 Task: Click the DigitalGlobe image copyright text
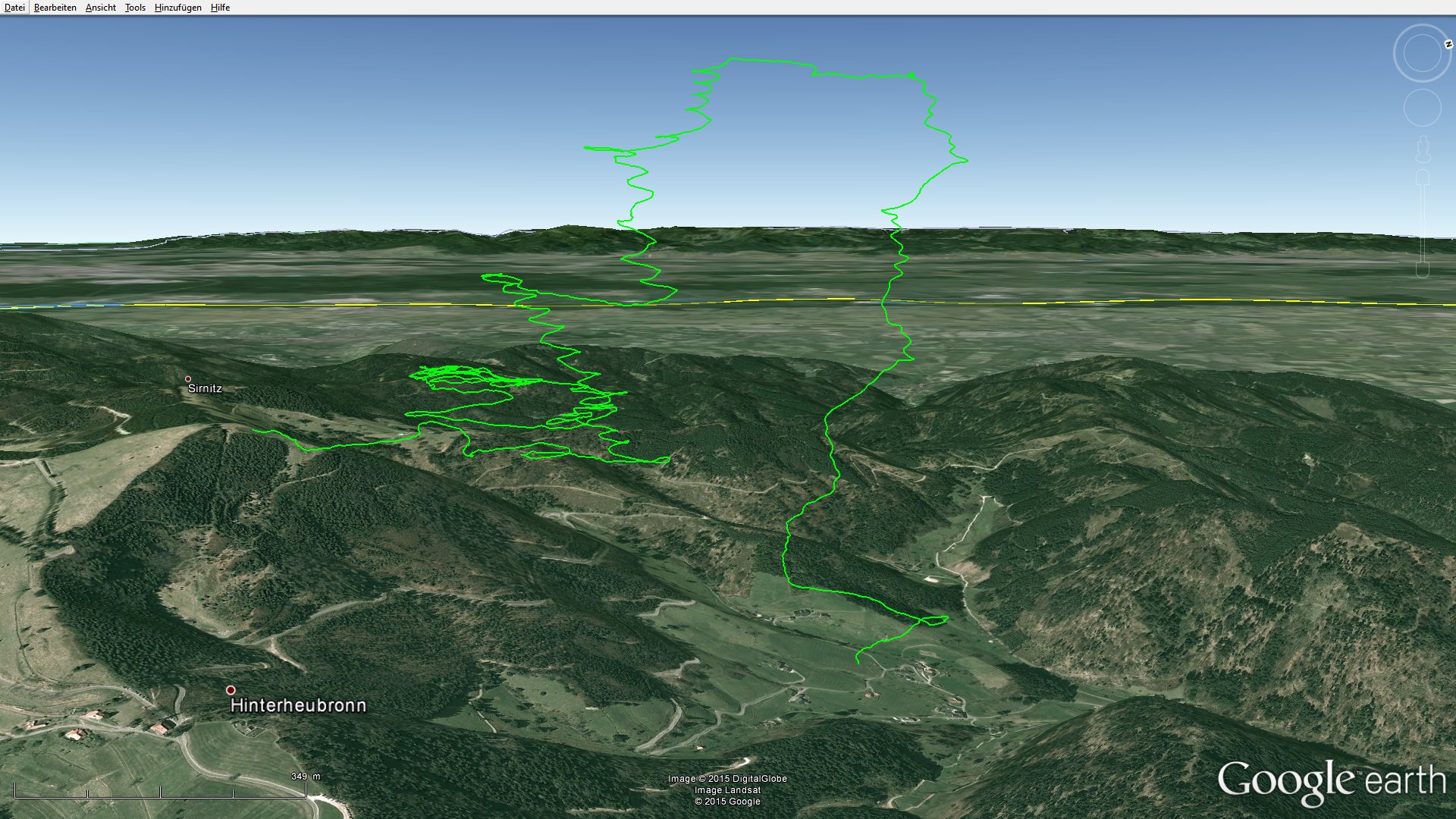(727, 779)
